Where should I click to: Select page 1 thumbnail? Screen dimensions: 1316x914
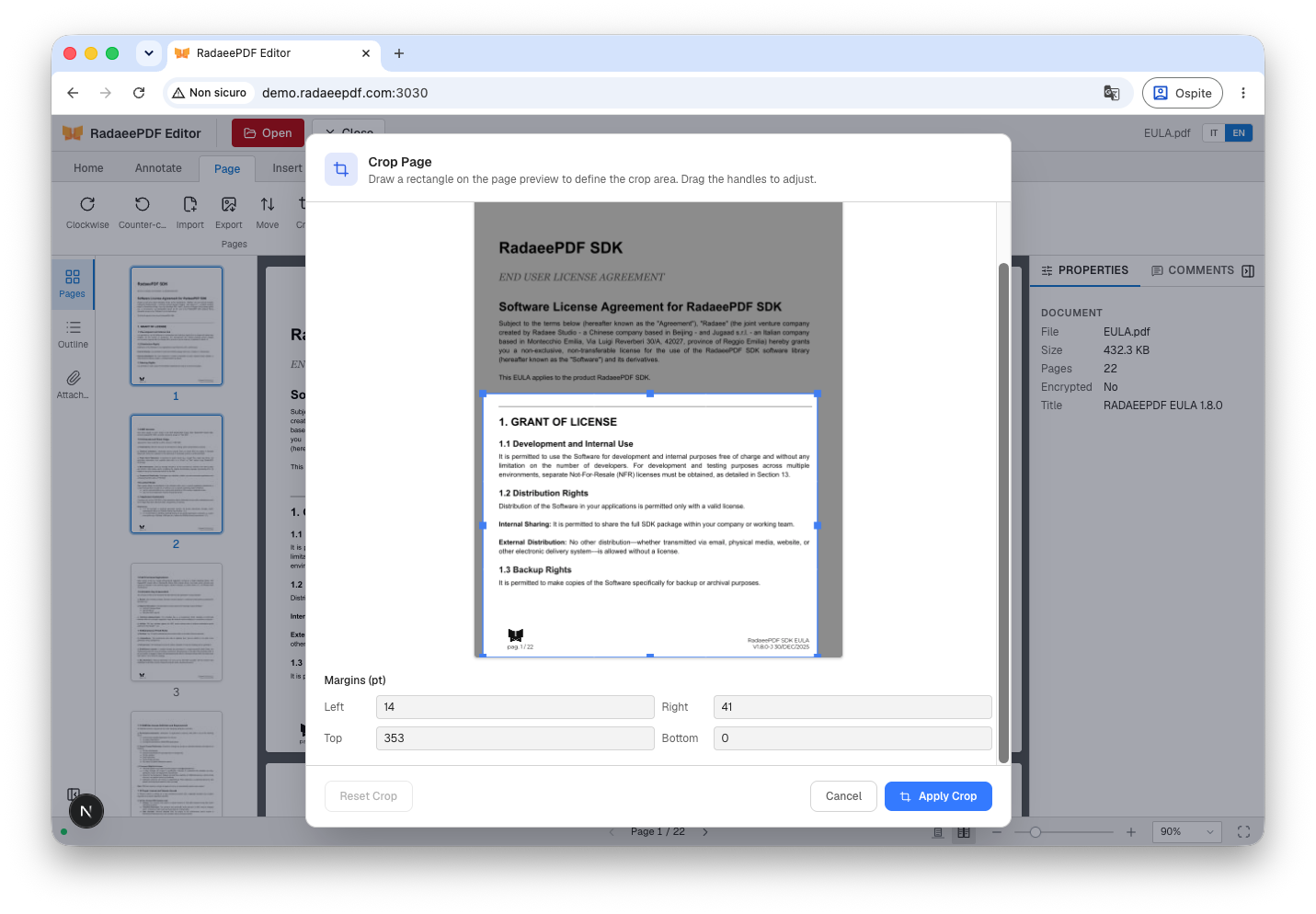(177, 326)
